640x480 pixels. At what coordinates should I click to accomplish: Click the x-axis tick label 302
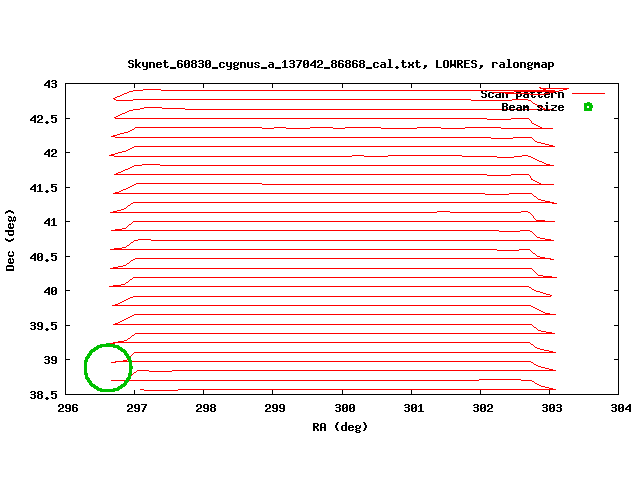click(x=483, y=408)
